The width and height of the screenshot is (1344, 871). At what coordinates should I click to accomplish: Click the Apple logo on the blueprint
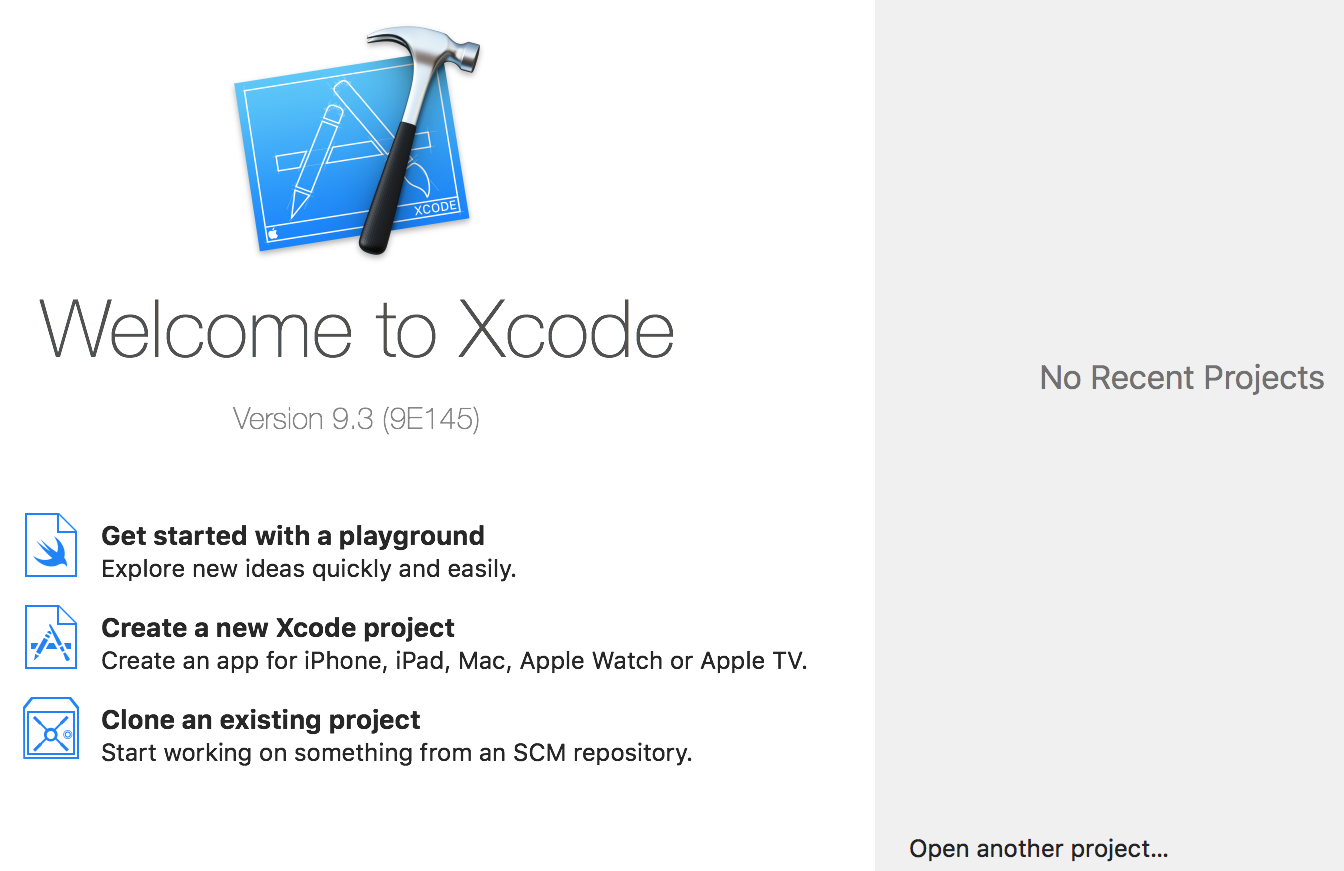271,235
